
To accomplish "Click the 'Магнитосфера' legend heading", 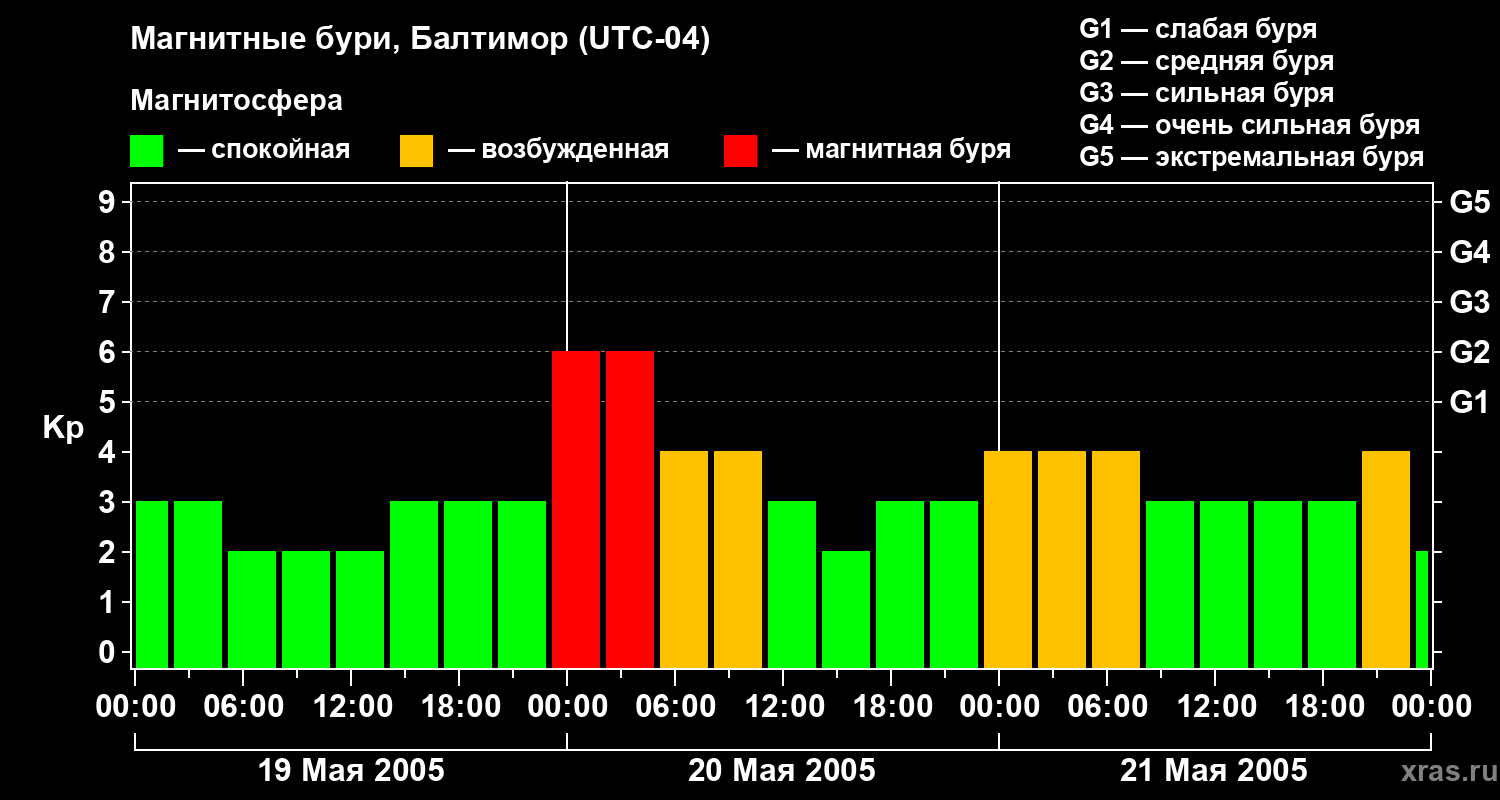I will coord(236,101).
